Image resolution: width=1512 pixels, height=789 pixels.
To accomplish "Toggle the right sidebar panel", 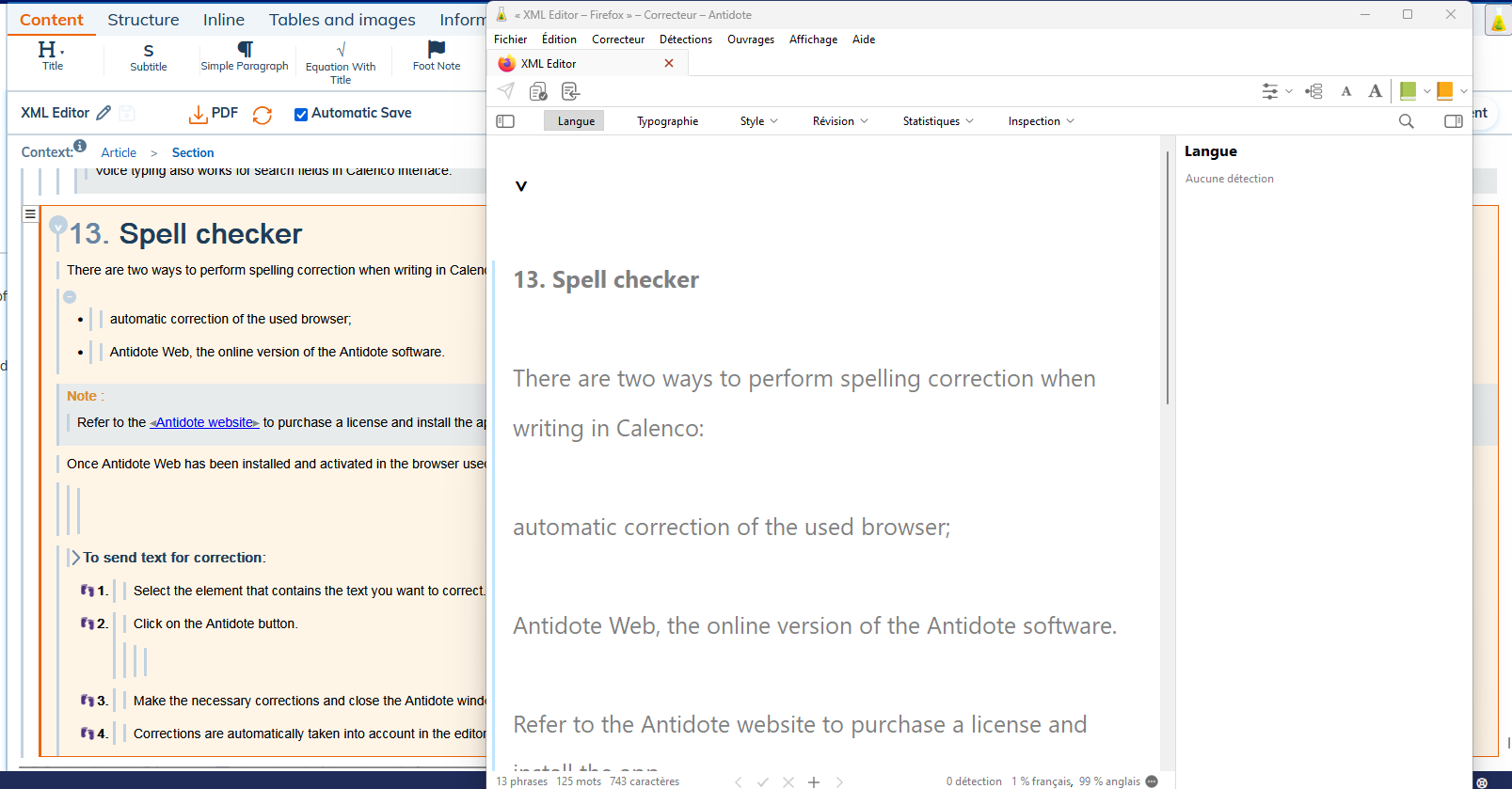I will pos(1454,121).
